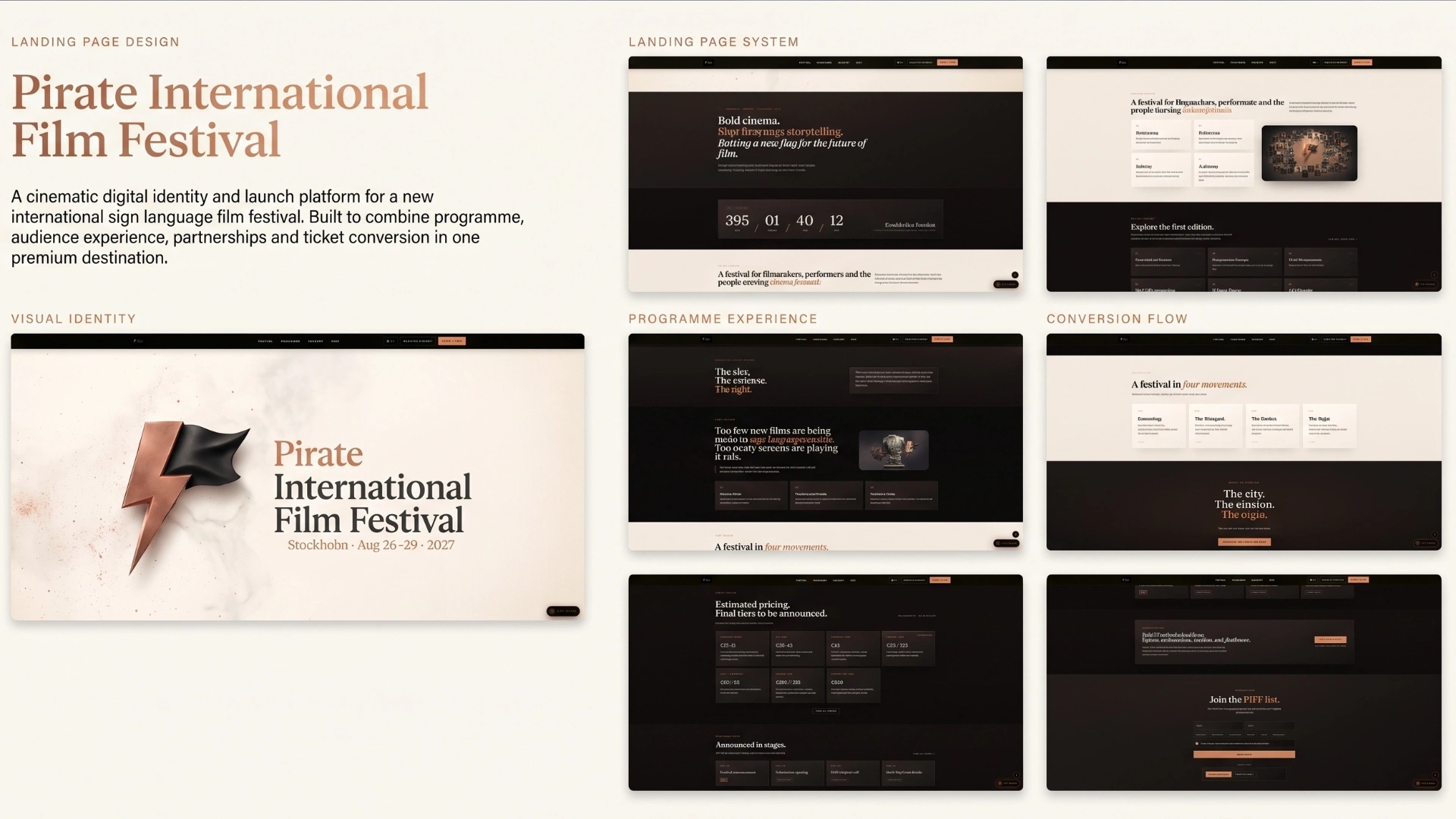1456x819 pixels.
Task: Click the wide orange submit bar in the PIFF form
Action: tap(1244, 755)
